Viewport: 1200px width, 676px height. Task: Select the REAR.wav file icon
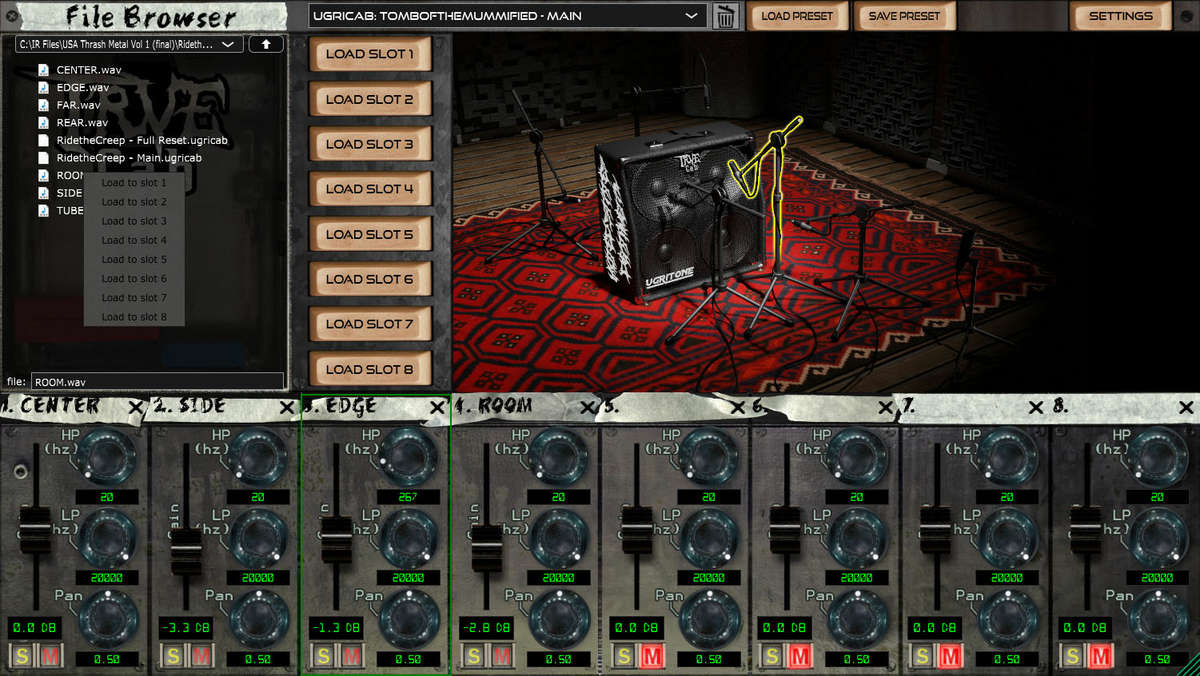pos(44,123)
